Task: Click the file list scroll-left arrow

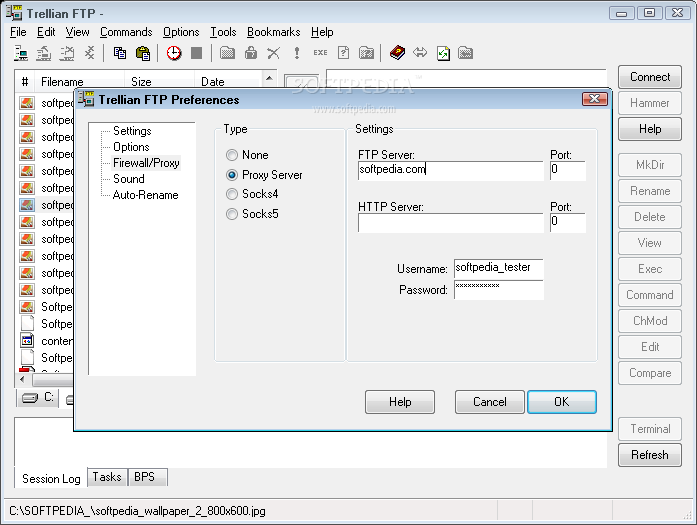Action: point(23,379)
